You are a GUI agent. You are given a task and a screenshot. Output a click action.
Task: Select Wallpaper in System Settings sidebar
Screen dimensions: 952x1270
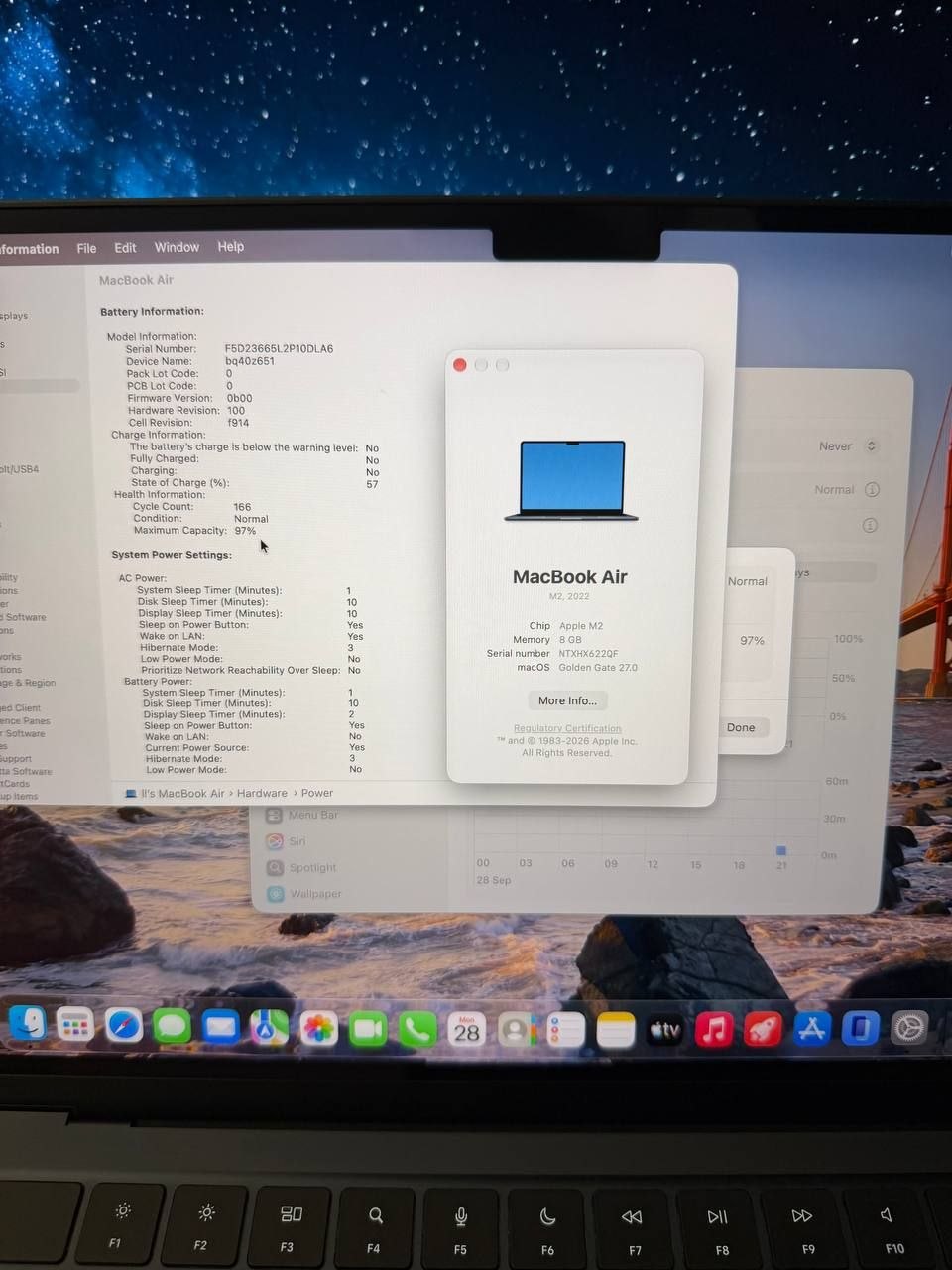(303, 893)
